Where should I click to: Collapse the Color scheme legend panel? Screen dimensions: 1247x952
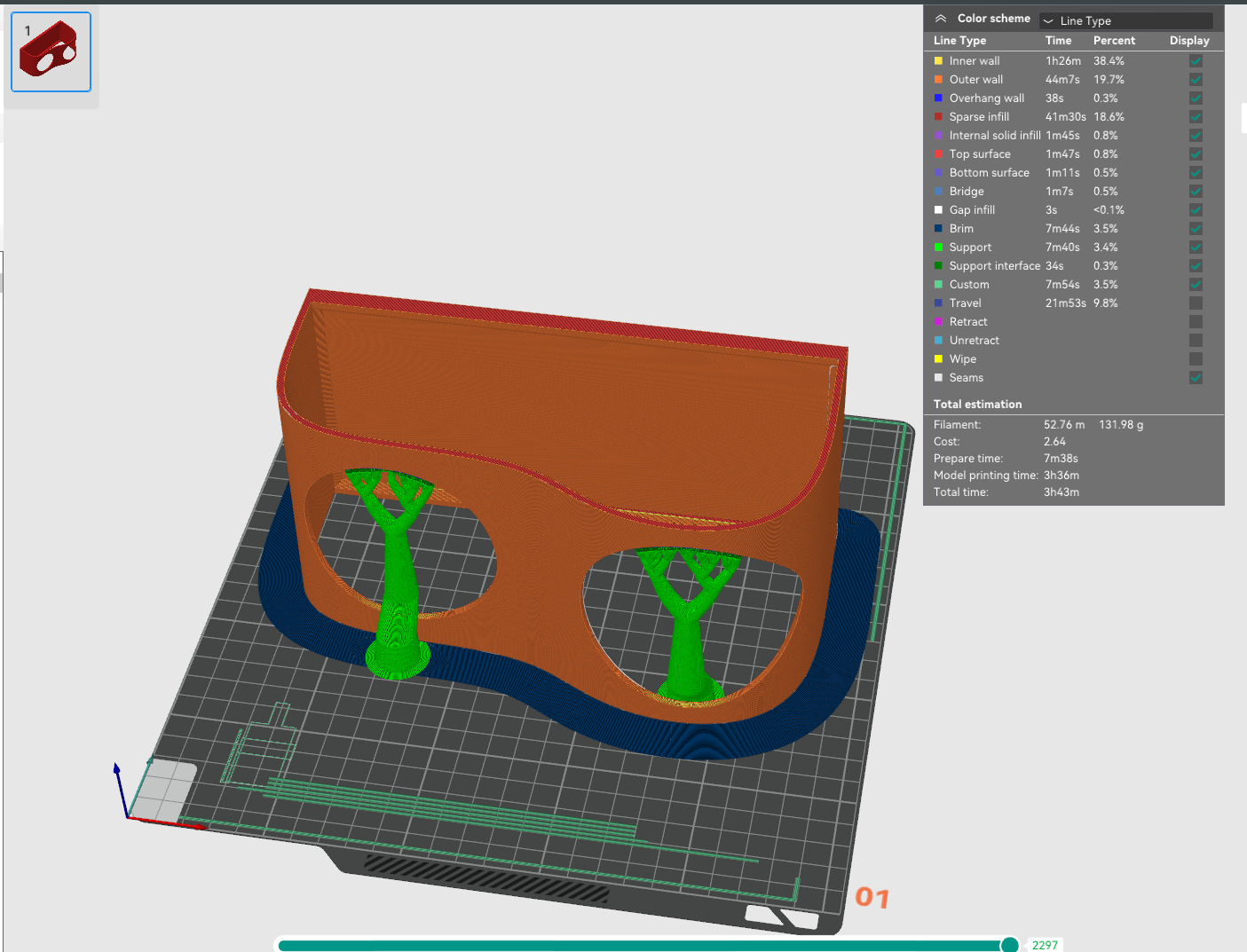click(x=941, y=19)
